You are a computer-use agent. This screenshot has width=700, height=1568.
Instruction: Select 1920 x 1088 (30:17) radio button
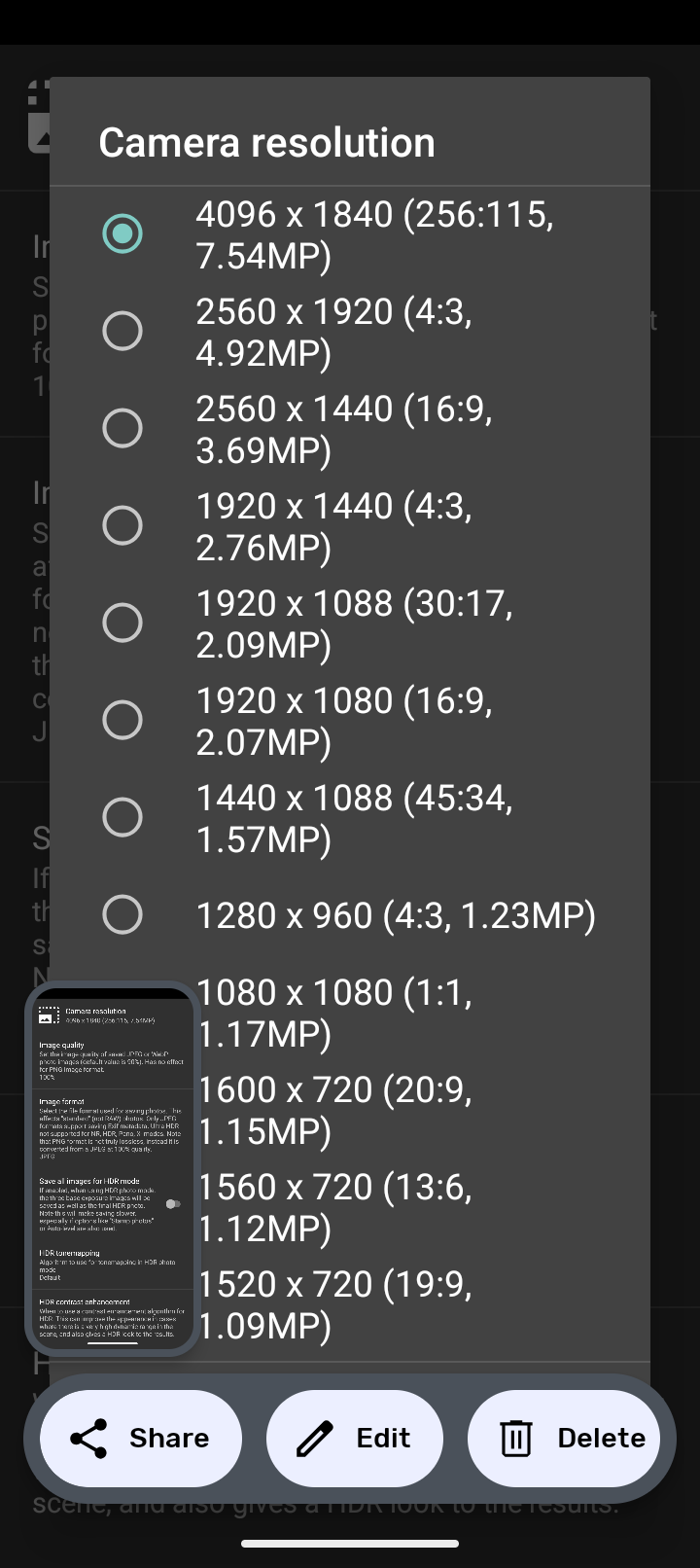[x=122, y=623]
